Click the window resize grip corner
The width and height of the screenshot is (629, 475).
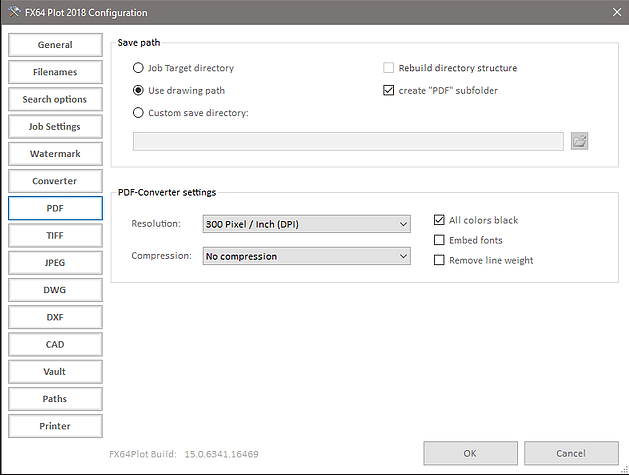[x=625, y=471]
